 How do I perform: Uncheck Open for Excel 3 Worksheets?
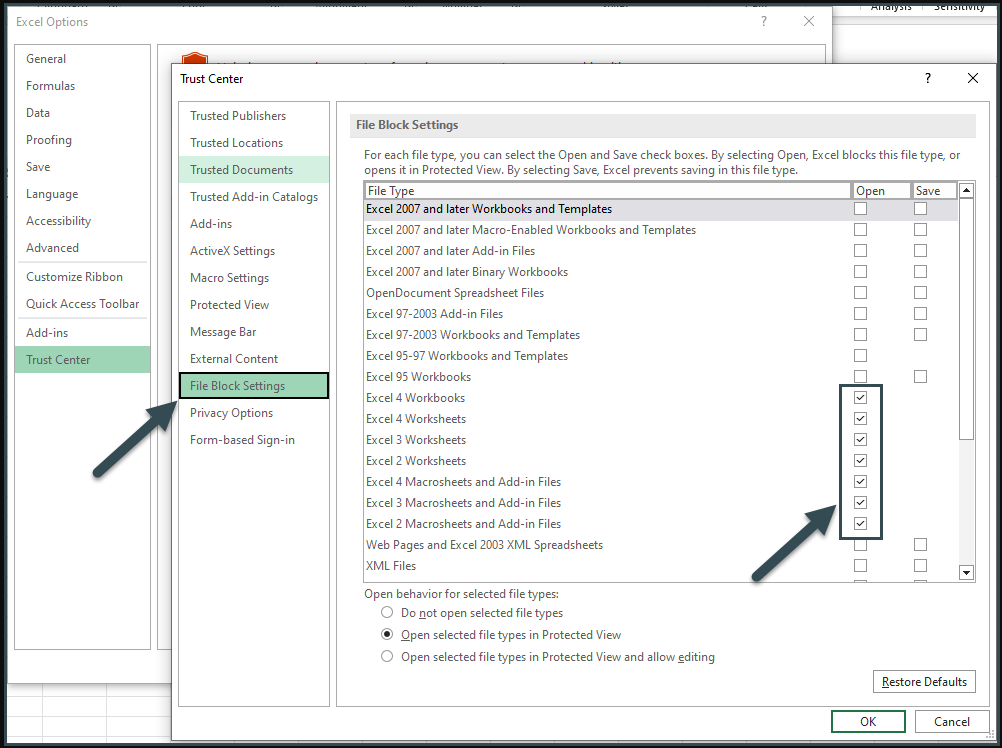point(860,439)
